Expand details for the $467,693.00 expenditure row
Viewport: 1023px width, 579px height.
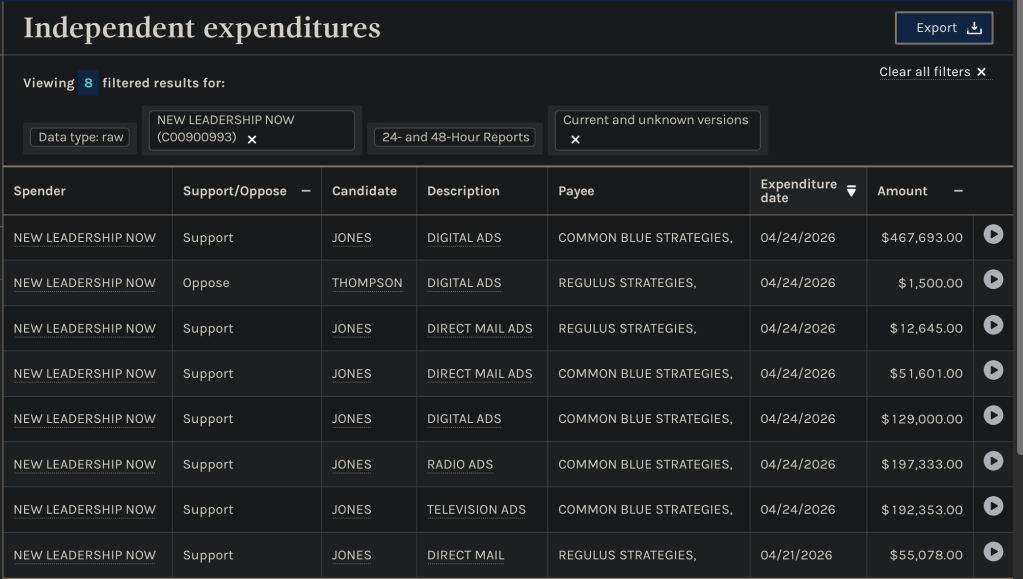tap(992, 234)
